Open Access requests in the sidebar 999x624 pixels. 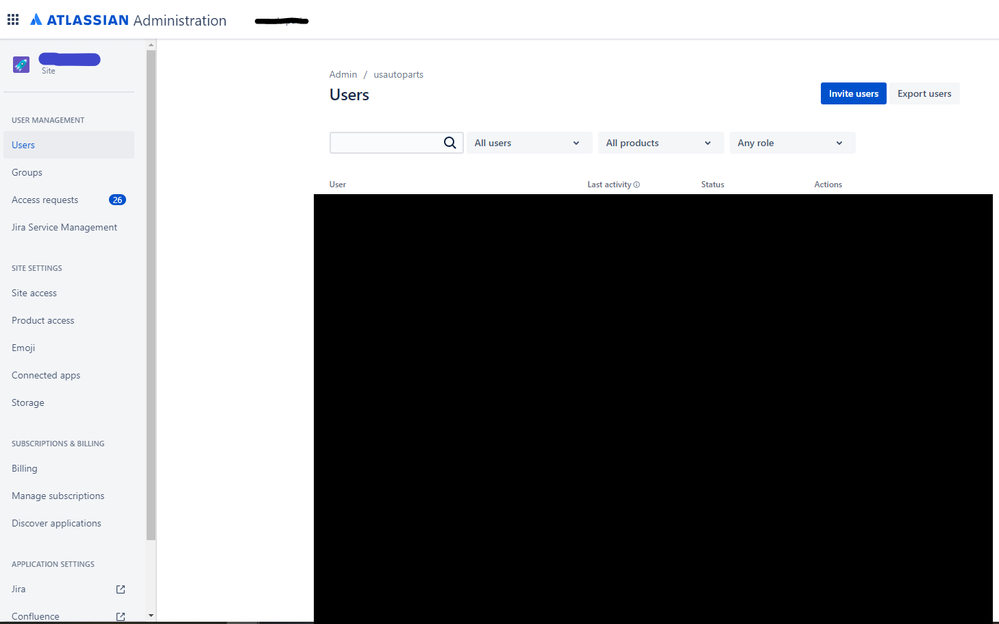(45, 200)
